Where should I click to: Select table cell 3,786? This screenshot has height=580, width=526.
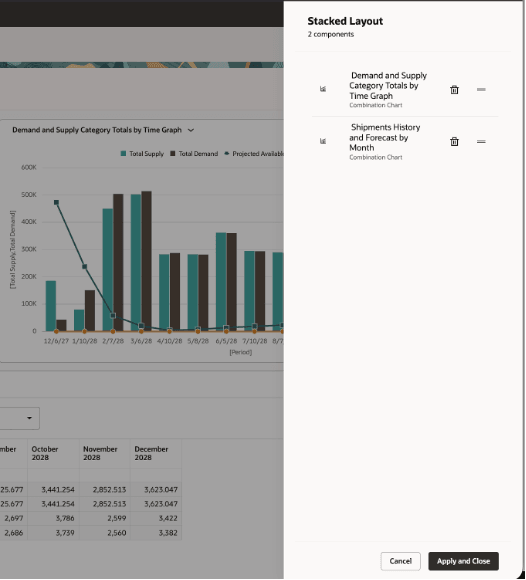click(x=53, y=519)
